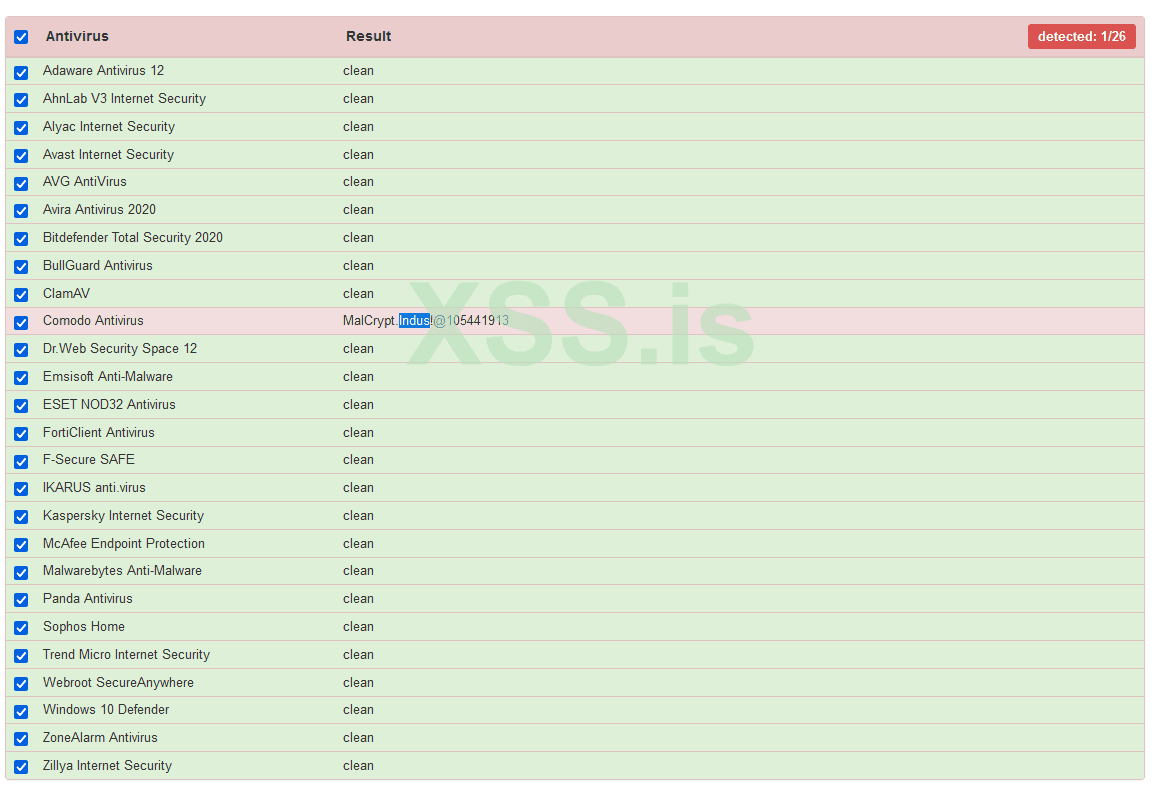Uncheck the Zillya Internet Security checkbox
The width and height of the screenshot is (1161, 788).
tap(21, 767)
